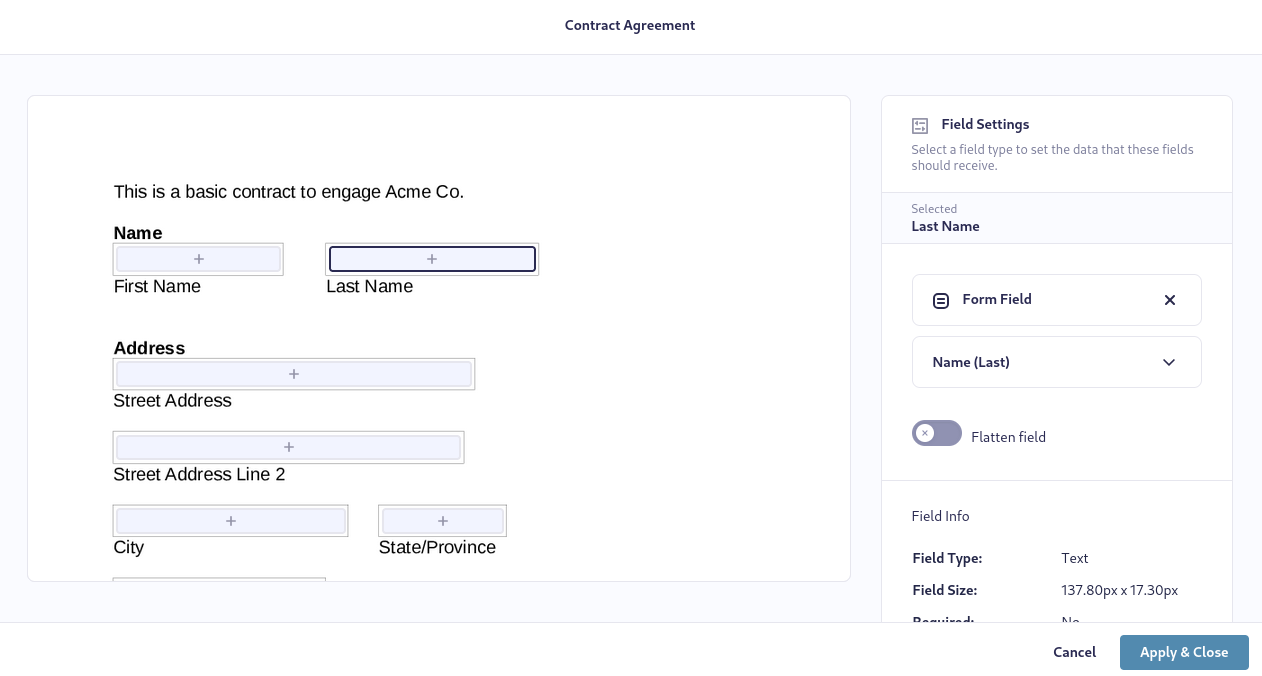Click the Contract Agreement document title

coord(630,25)
